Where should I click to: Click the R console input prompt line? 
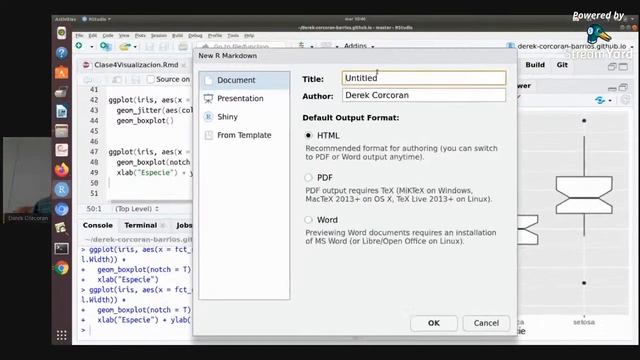[137, 330]
